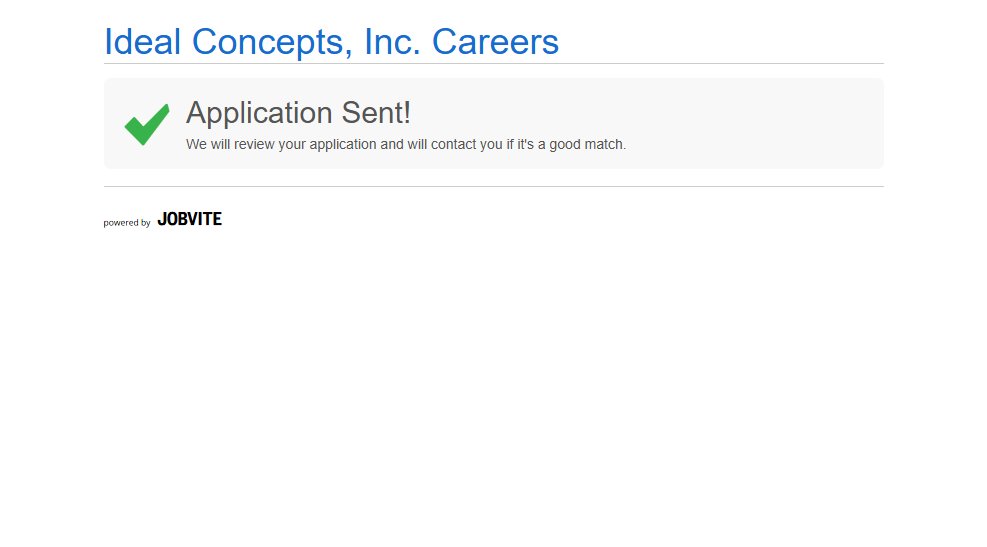Click the "powered by" footer label

click(127, 223)
